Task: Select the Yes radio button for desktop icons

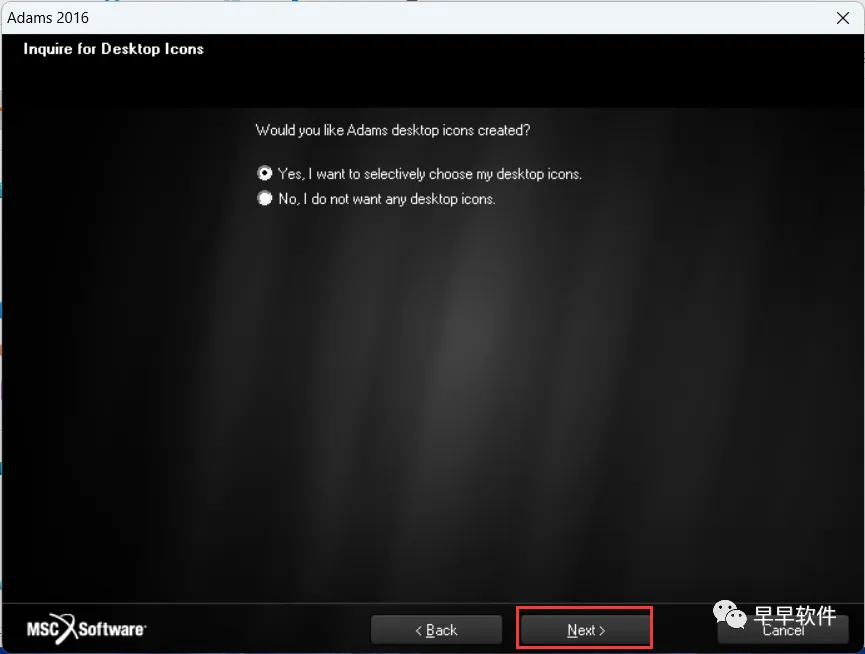Action: pos(265,174)
